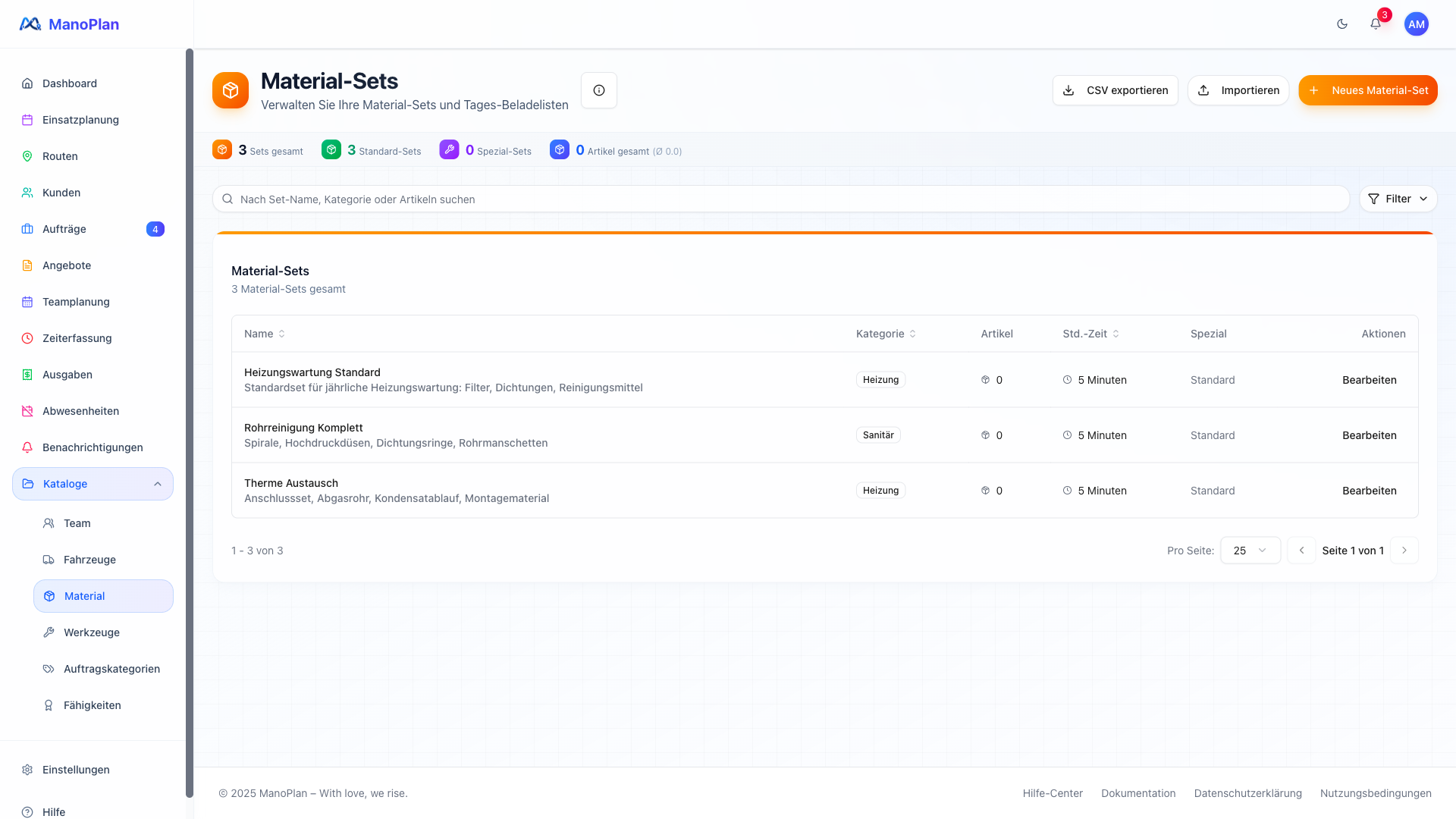Edit the Rohrreinigung Komplett set
1456x819 pixels.
(1369, 435)
